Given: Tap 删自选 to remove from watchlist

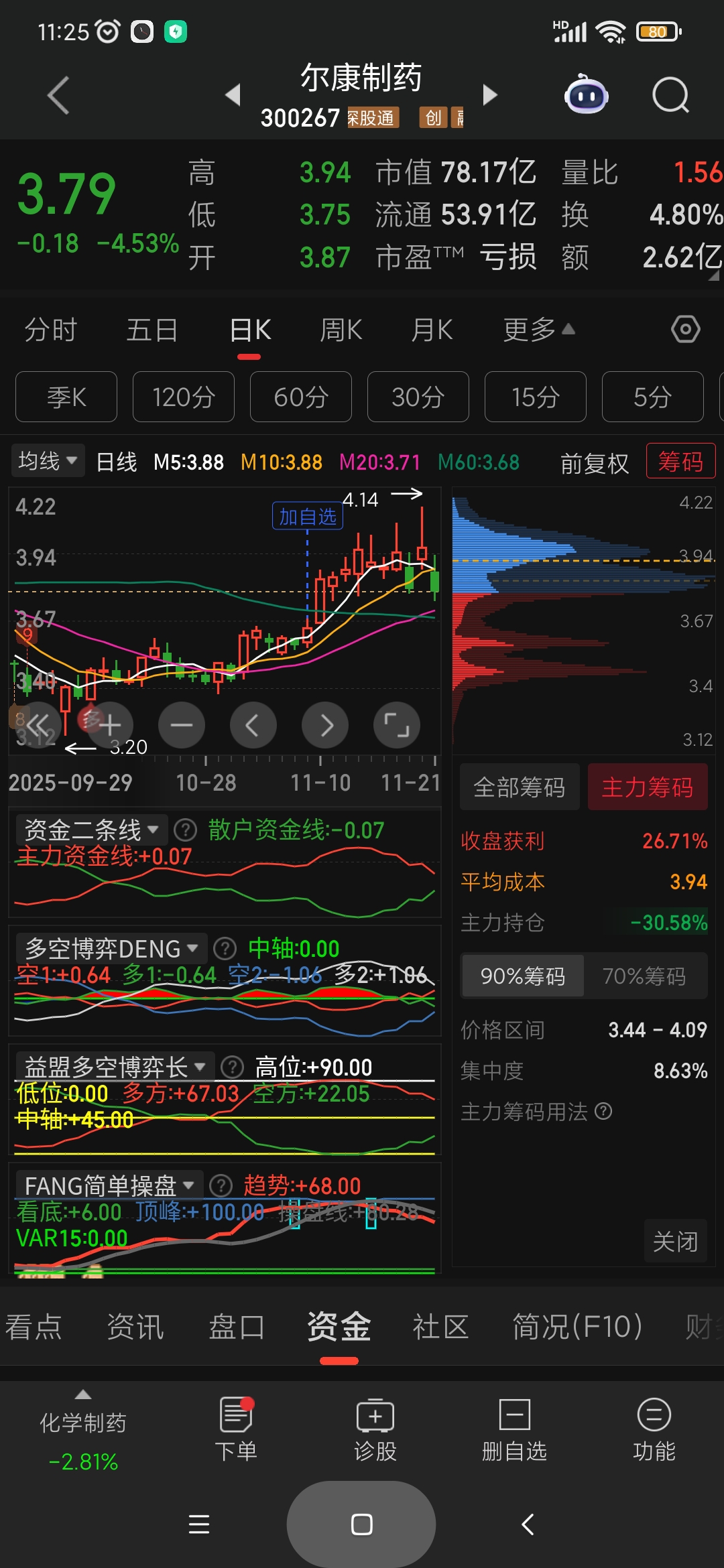Looking at the screenshot, I should coord(514,1429).
